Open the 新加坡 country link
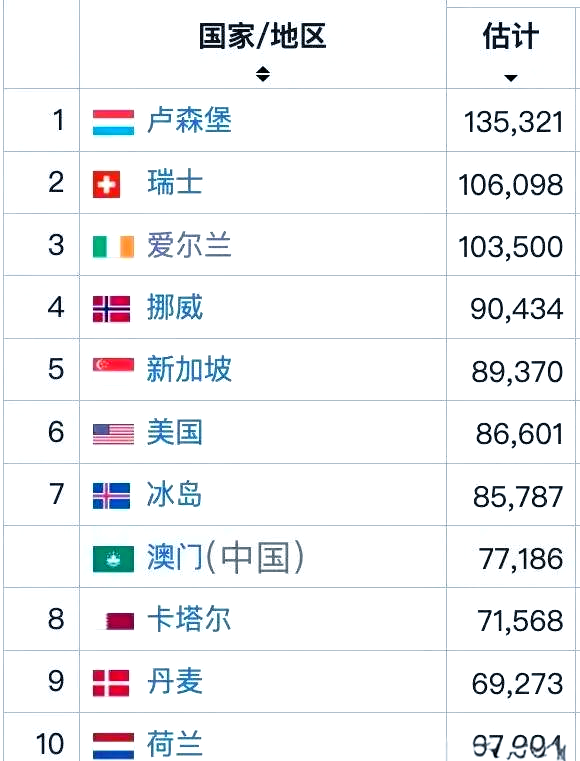 pyautogui.click(x=189, y=369)
